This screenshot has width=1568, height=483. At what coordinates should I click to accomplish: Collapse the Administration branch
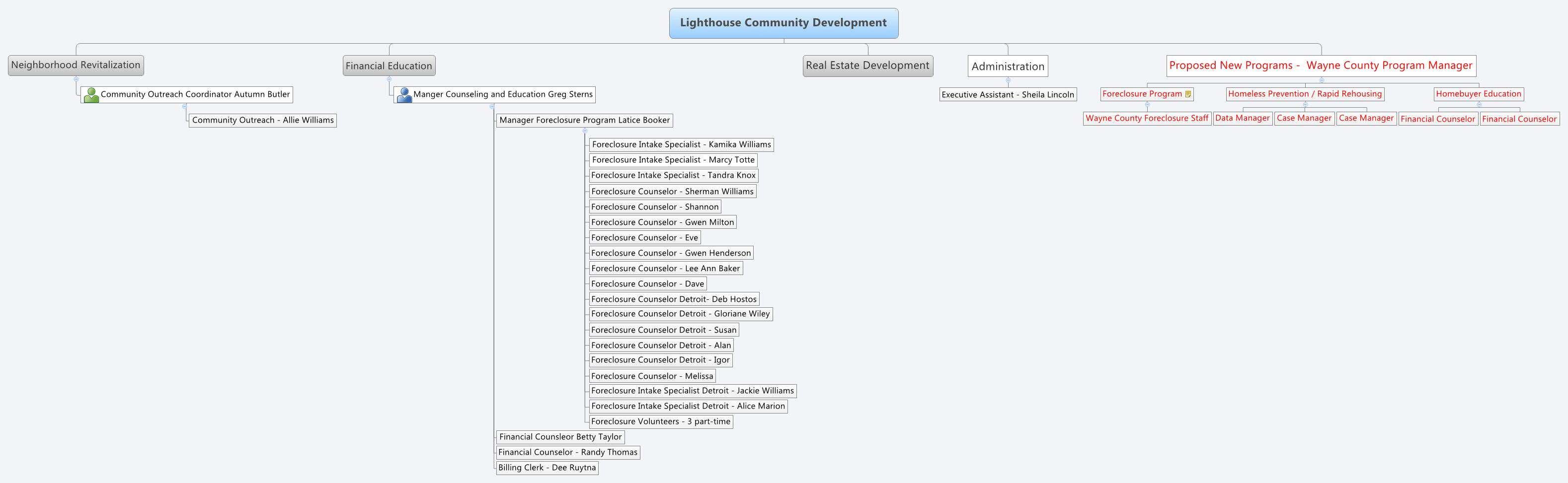1008,80
